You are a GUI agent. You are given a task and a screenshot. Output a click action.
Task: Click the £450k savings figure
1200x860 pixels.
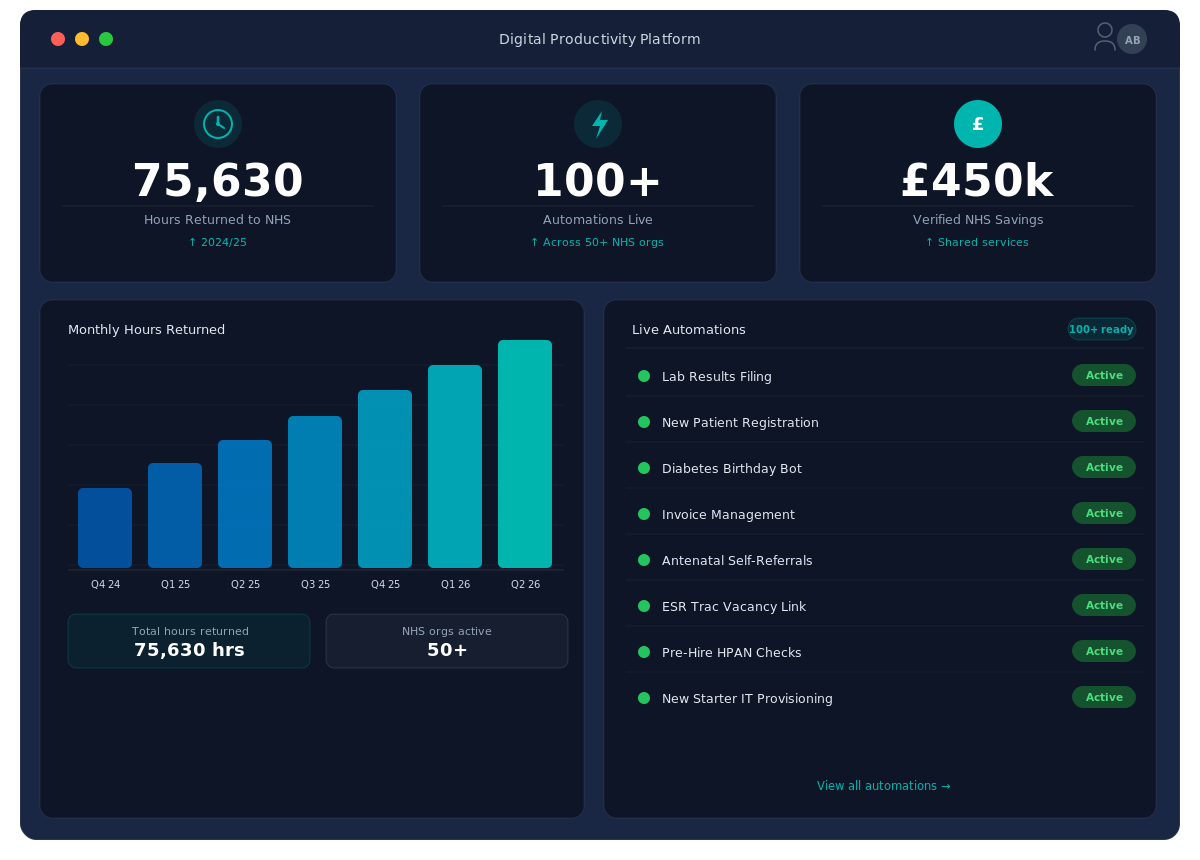click(x=978, y=181)
